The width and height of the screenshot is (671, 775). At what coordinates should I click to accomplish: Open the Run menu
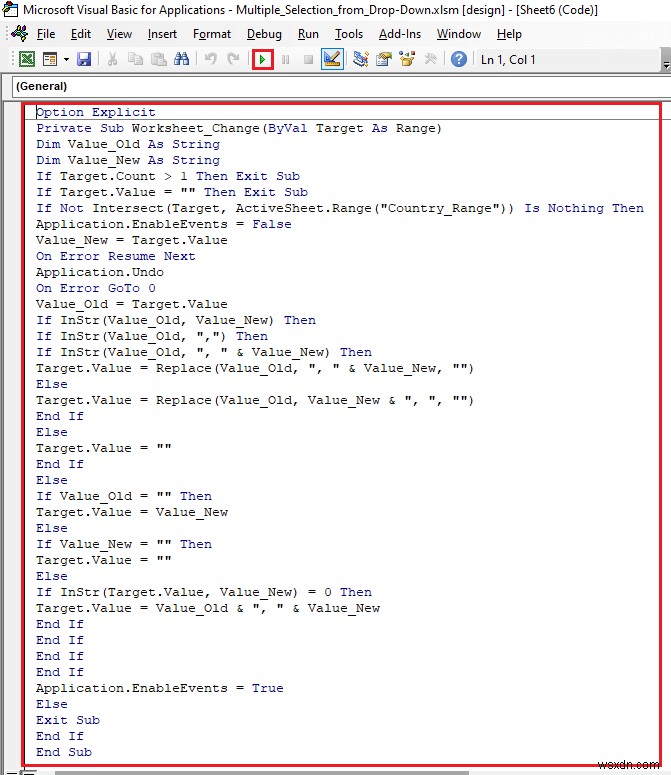[308, 34]
